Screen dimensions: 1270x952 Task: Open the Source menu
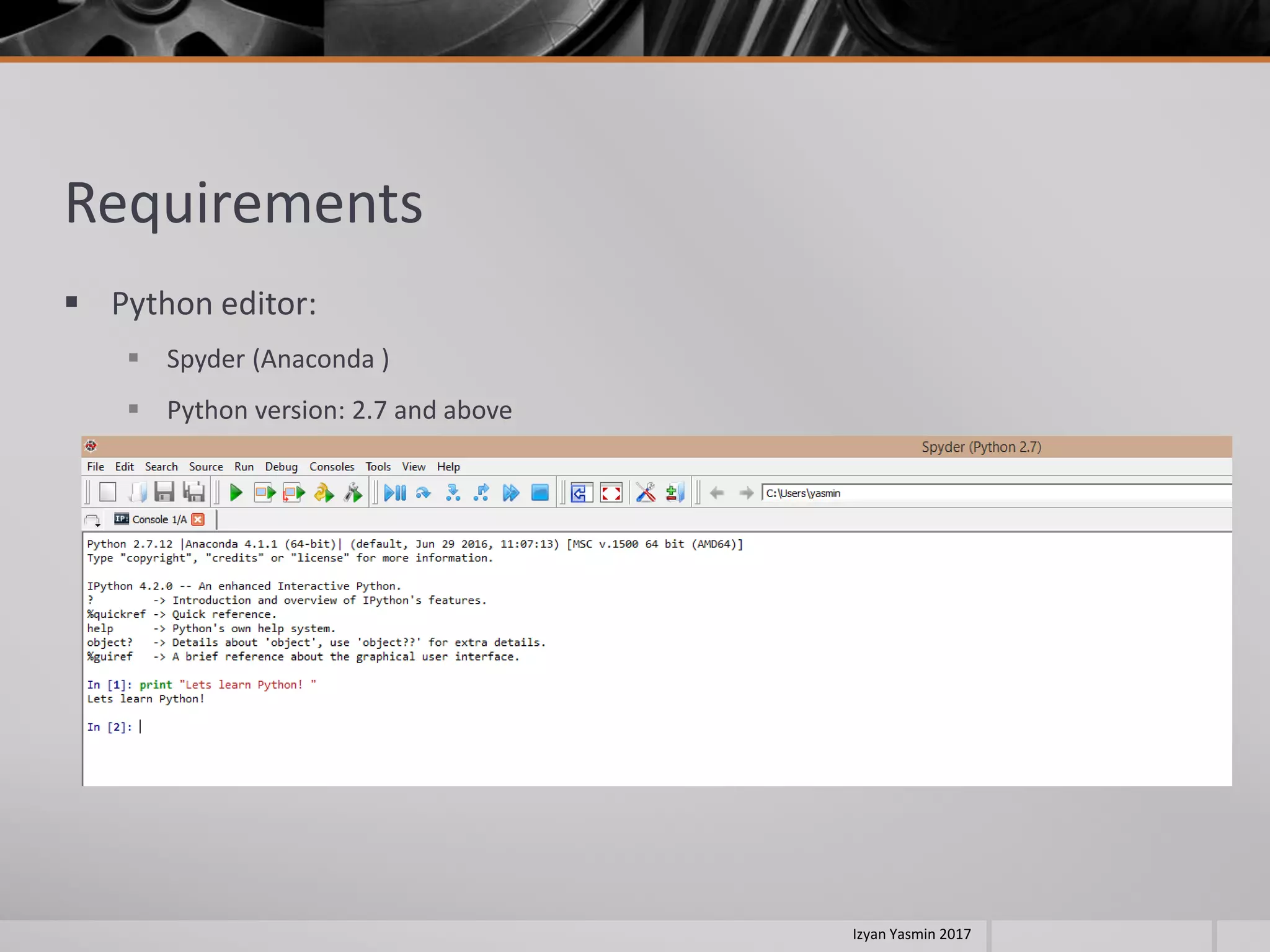[206, 467]
